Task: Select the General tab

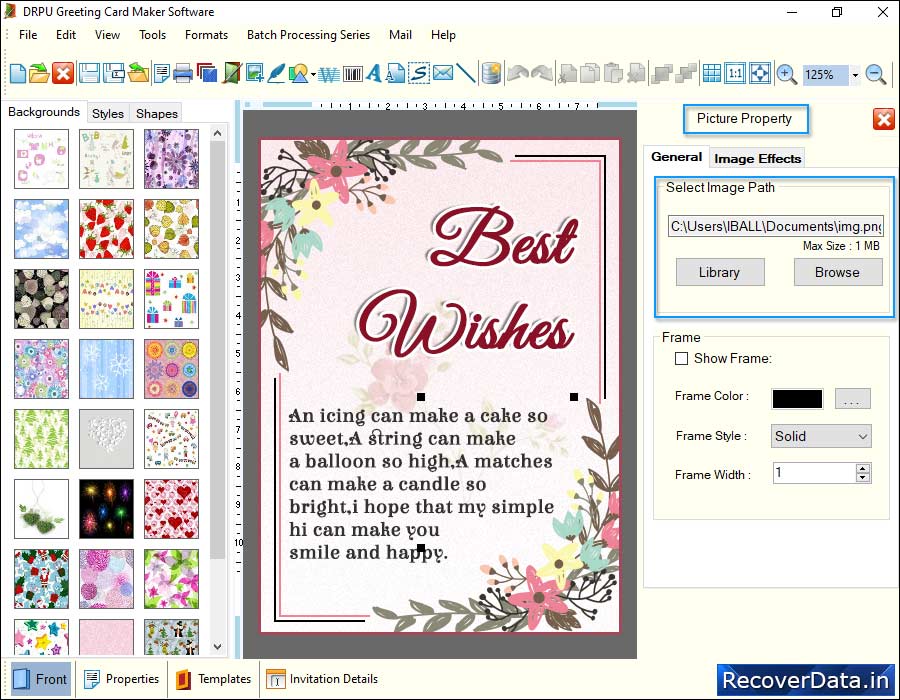Action: click(x=676, y=157)
